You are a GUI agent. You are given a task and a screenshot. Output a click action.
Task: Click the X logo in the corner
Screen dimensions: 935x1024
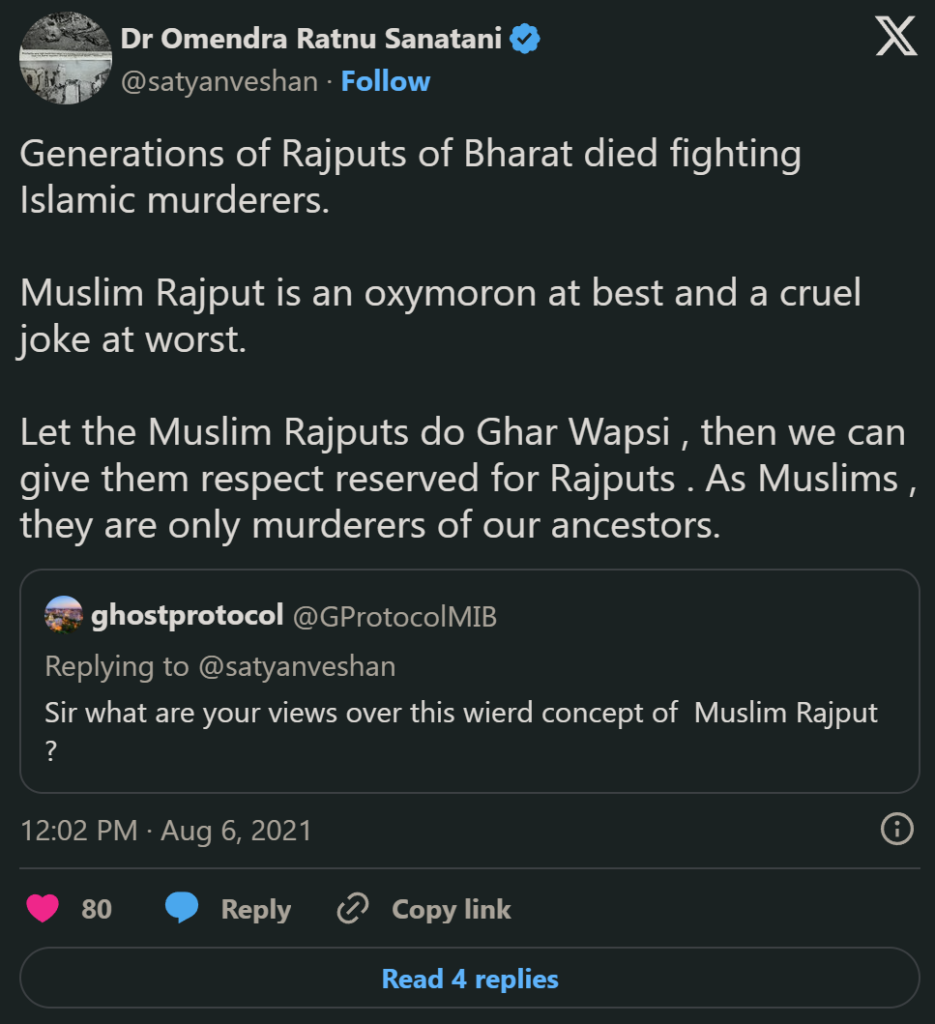coord(895,37)
